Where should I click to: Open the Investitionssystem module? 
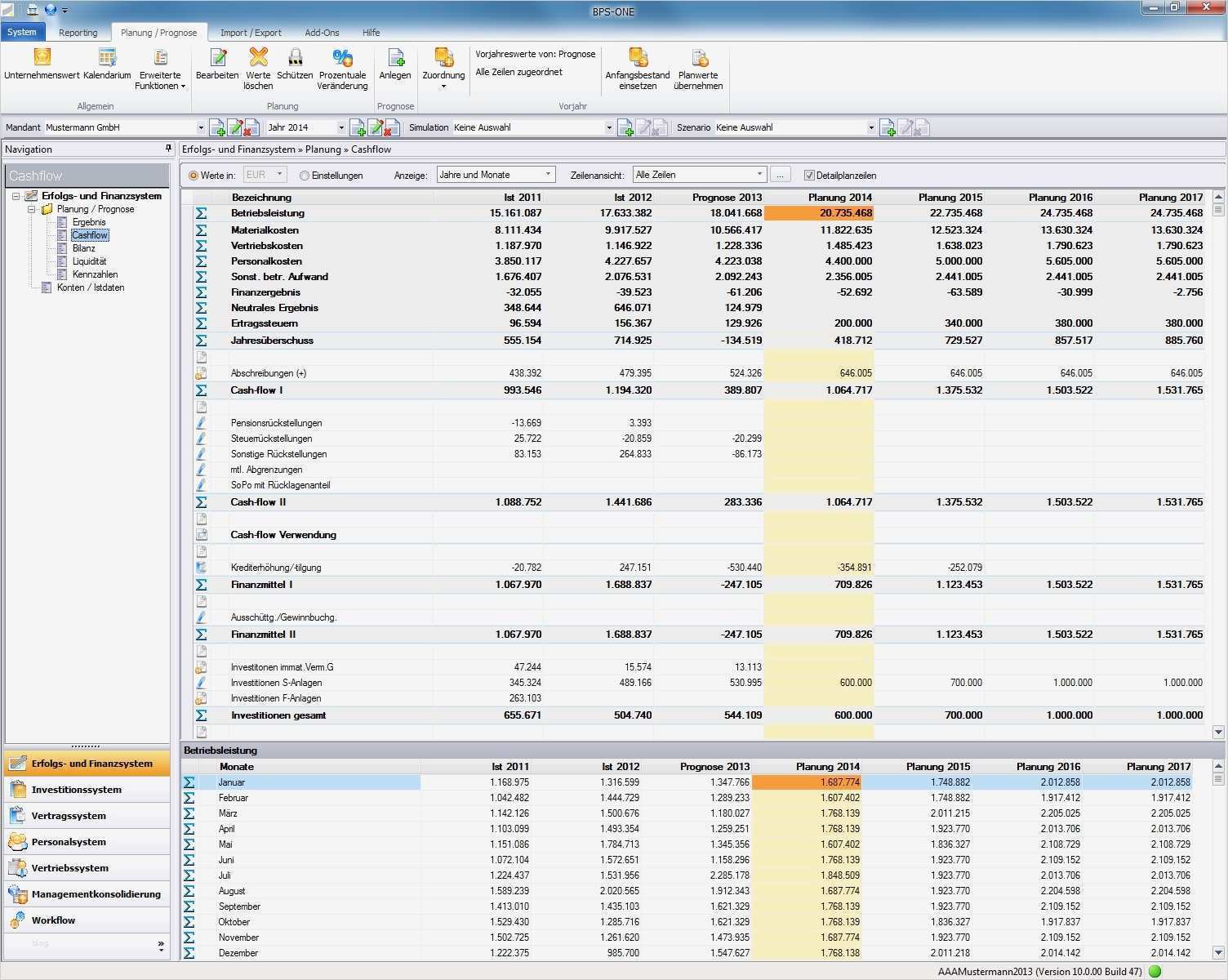(x=76, y=790)
